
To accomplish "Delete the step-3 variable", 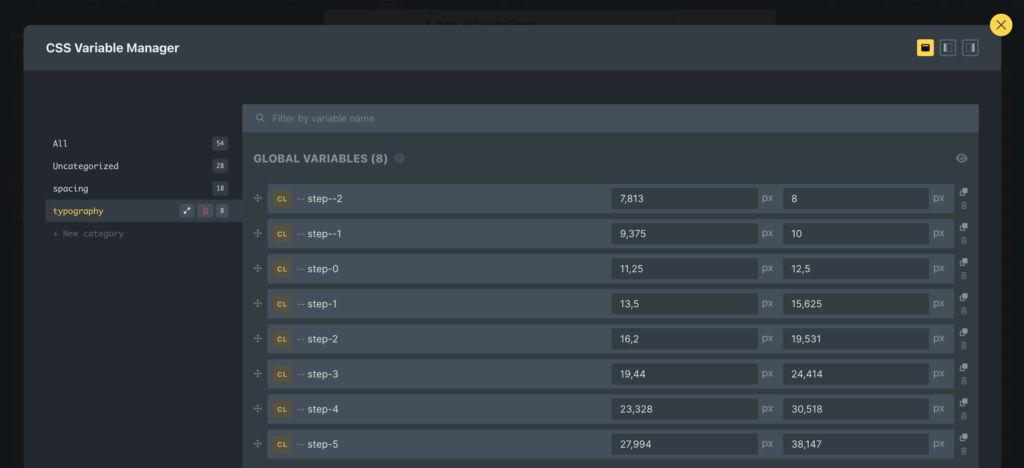I will tap(964, 381).
